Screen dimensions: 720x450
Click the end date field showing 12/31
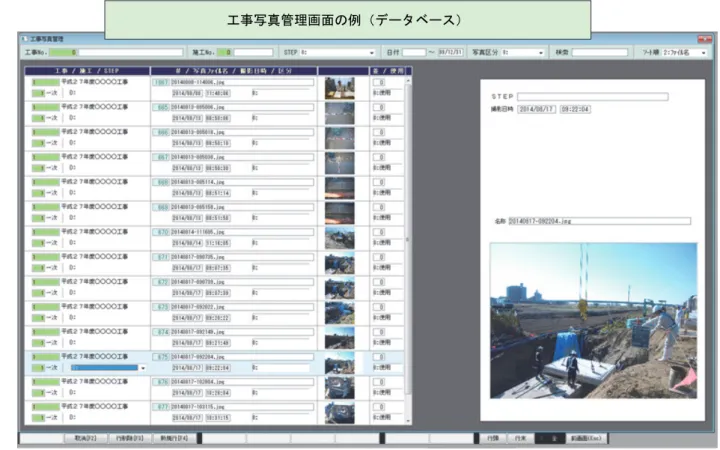click(x=450, y=52)
